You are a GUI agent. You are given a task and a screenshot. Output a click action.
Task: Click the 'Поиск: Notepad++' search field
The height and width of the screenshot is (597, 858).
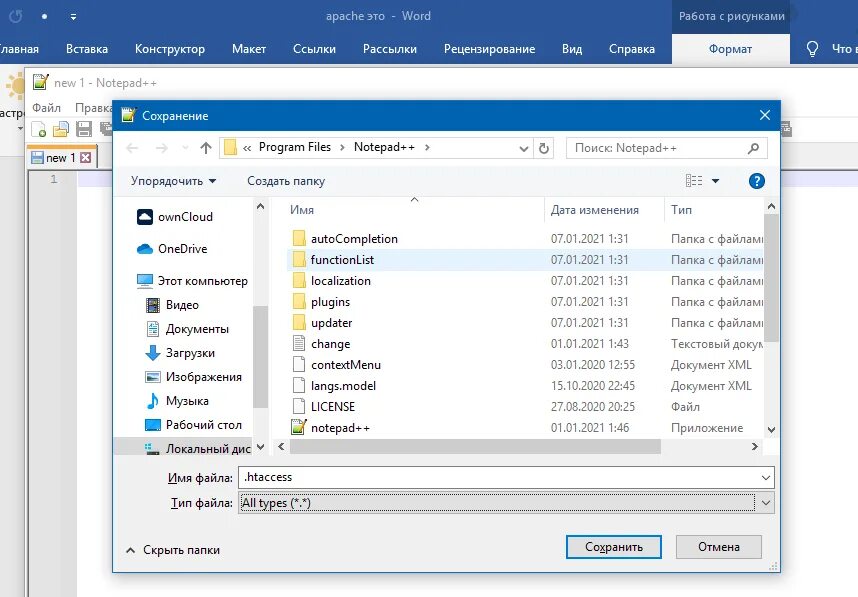[666, 148]
